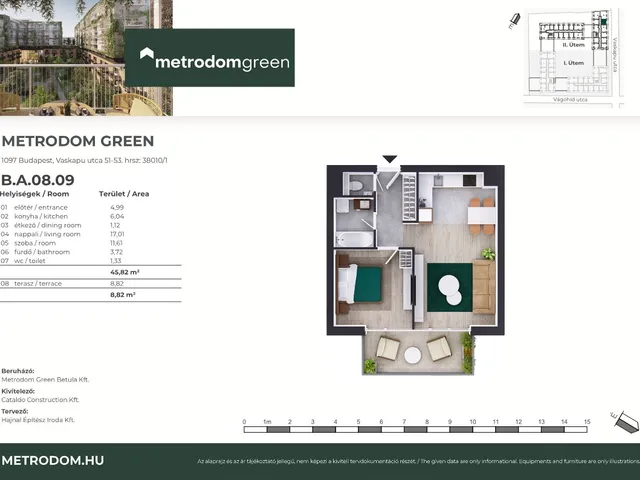Click the north arrow icon above site map
The width and height of the screenshot is (640, 480).
[x=514, y=21]
